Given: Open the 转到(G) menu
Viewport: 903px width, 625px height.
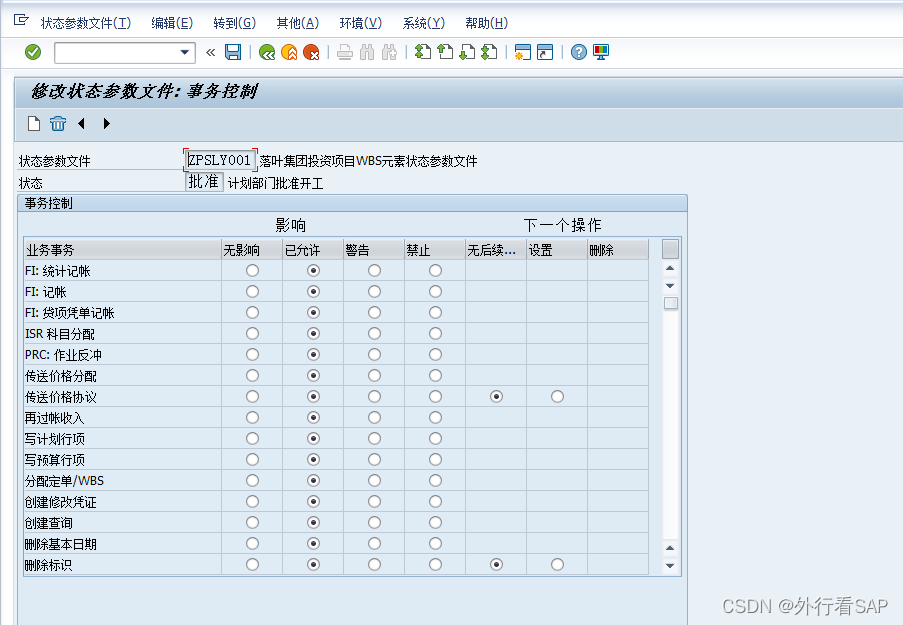Looking at the screenshot, I should pyautogui.click(x=234, y=23).
